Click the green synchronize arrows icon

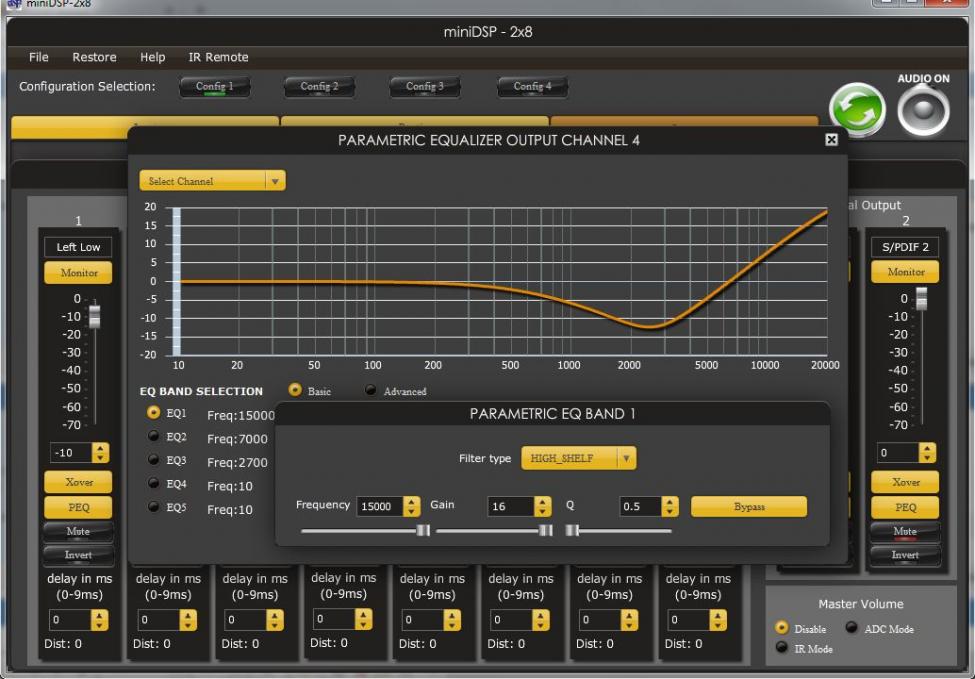(856, 110)
